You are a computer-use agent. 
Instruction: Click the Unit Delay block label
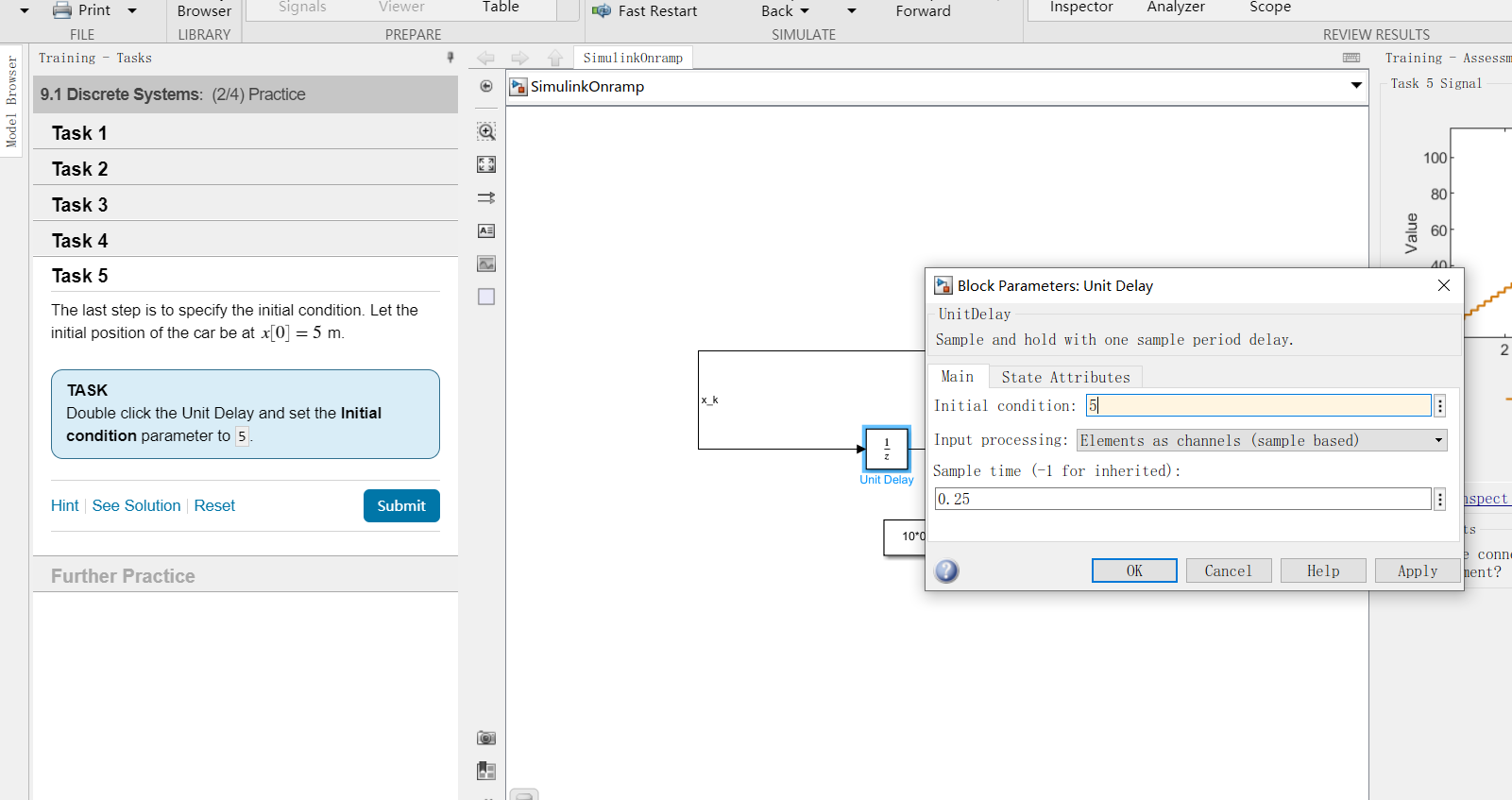(887, 480)
